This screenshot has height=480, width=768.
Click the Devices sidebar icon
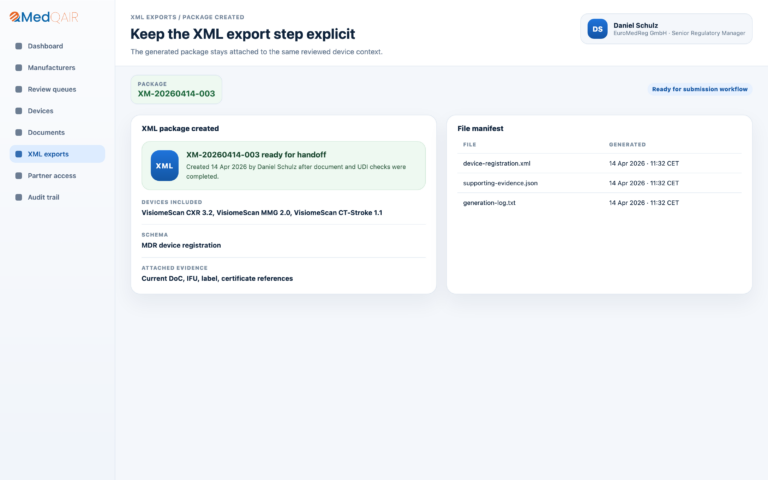19,111
